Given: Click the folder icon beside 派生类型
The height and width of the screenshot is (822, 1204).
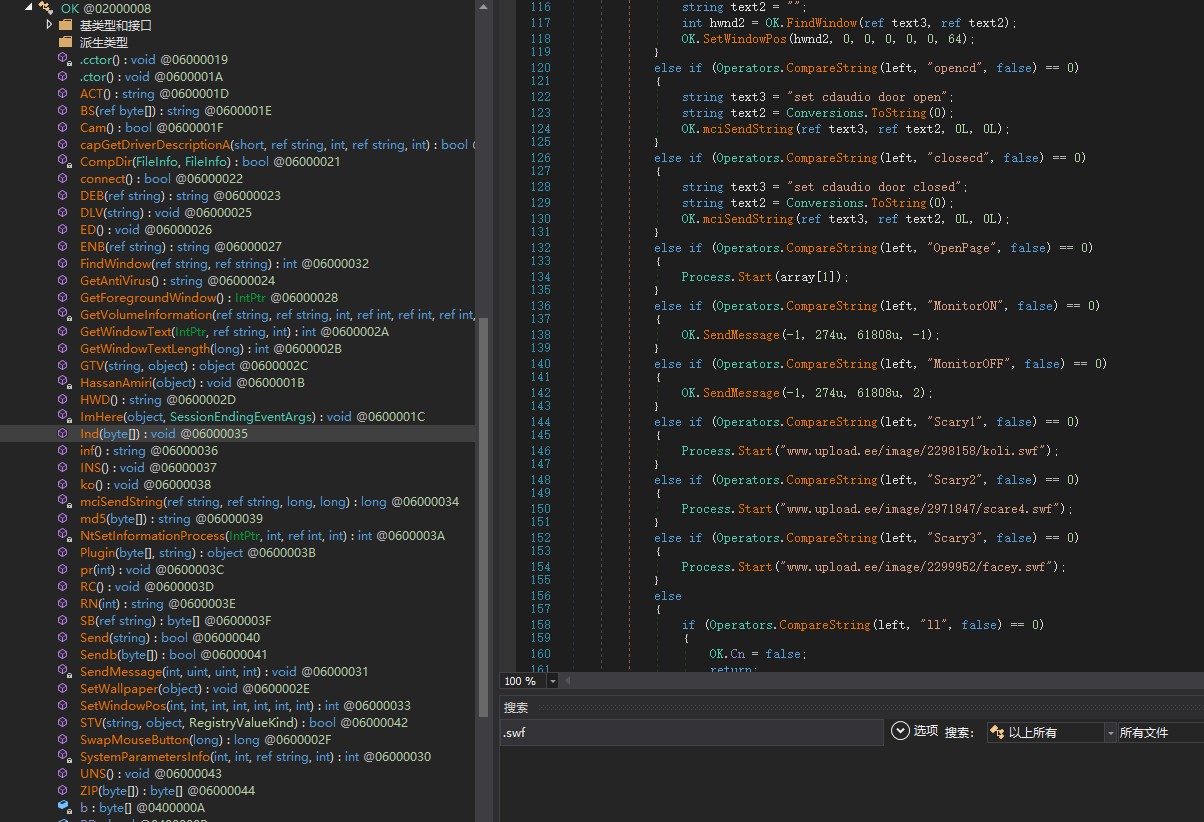Looking at the screenshot, I should 65,42.
